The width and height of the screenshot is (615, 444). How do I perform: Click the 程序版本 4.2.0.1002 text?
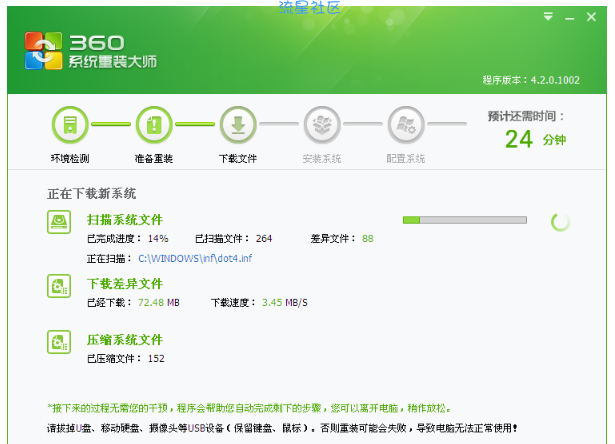pyautogui.click(x=531, y=80)
